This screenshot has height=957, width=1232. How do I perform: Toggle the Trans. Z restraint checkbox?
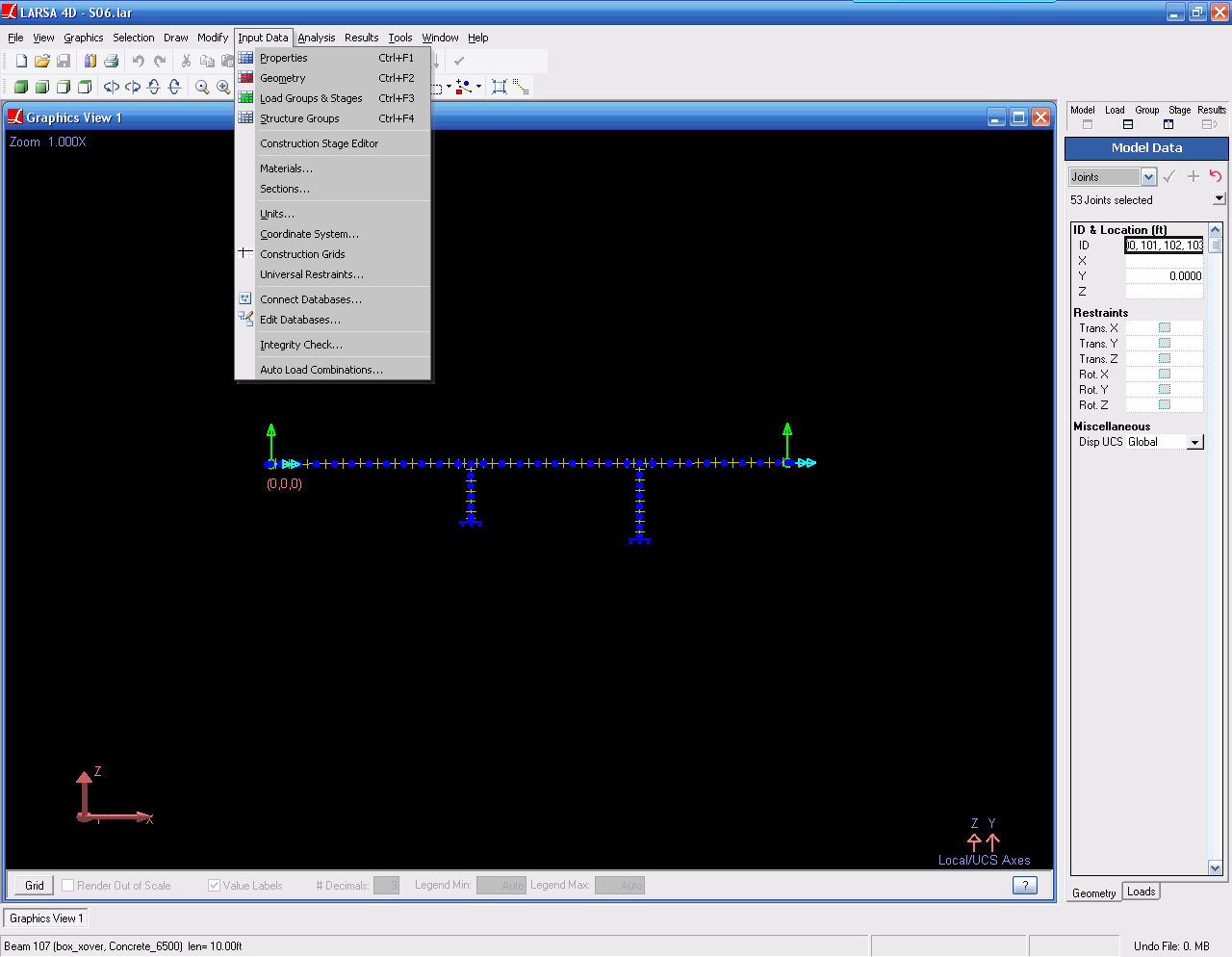[1165, 358]
